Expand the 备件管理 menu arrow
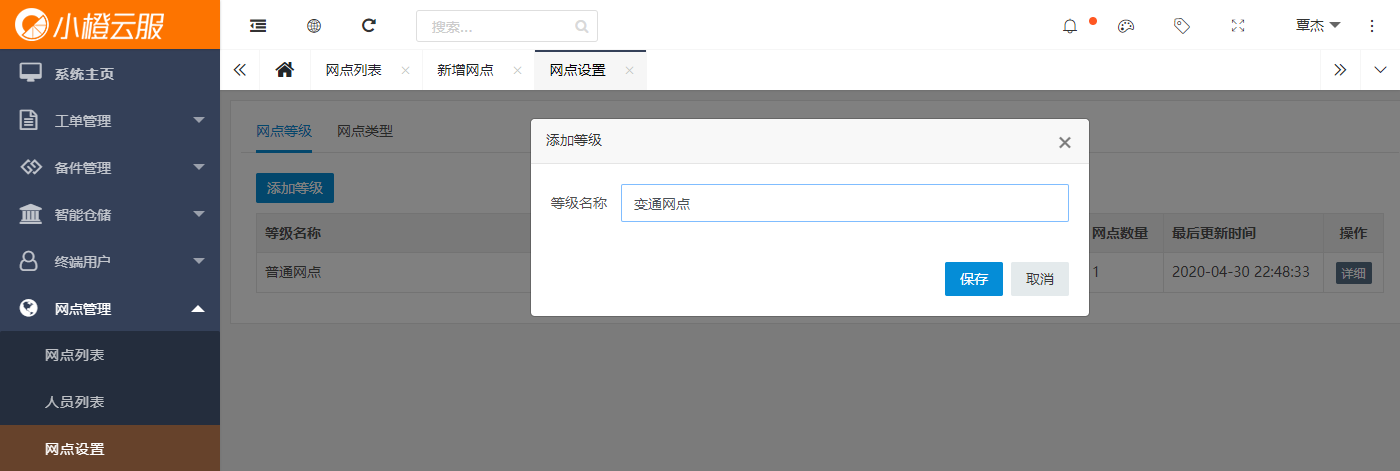 pyautogui.click(x=198, y=167)
